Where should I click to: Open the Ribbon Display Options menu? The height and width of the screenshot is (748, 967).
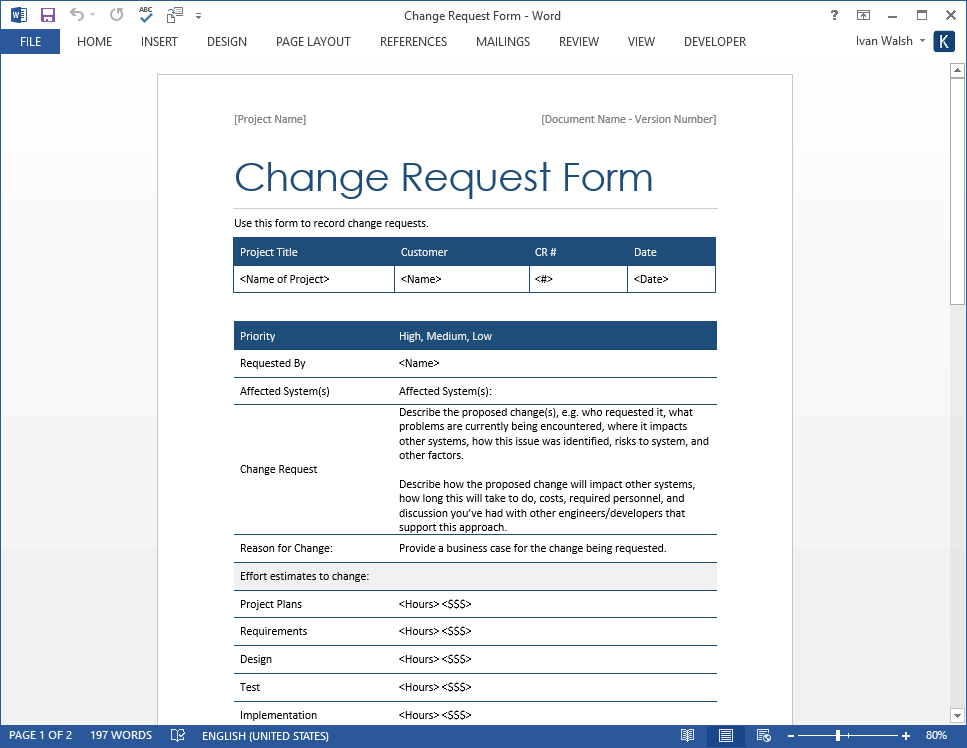coord(863,15)
